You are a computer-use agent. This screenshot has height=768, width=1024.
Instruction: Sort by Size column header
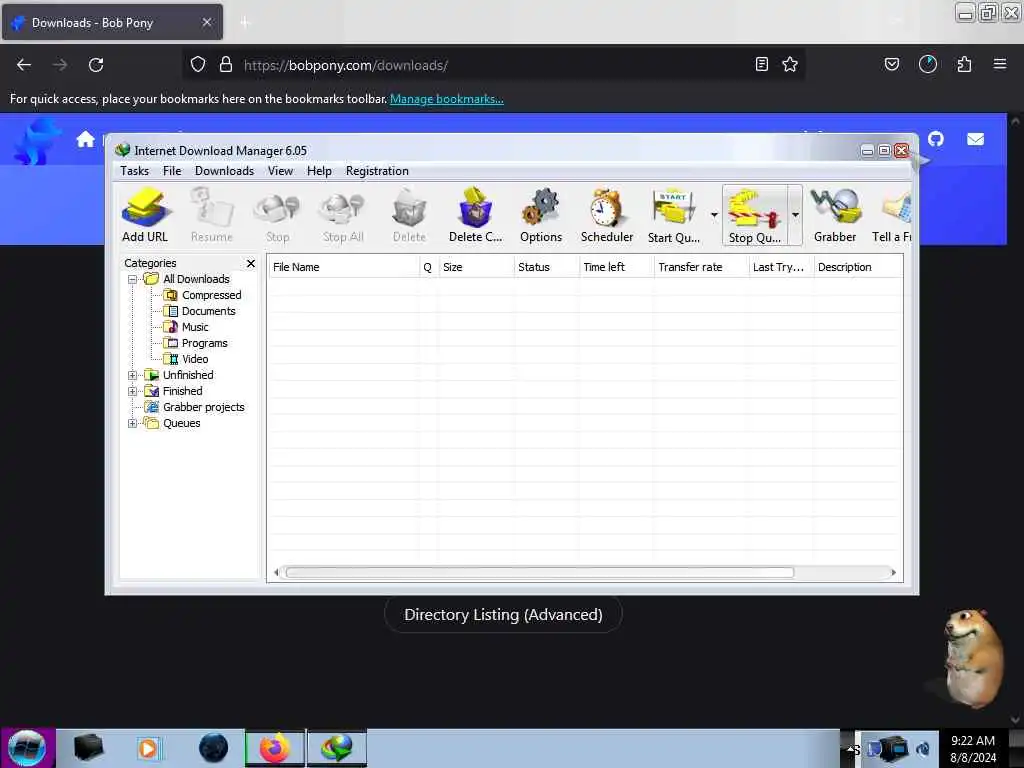(x=476, y=267)
